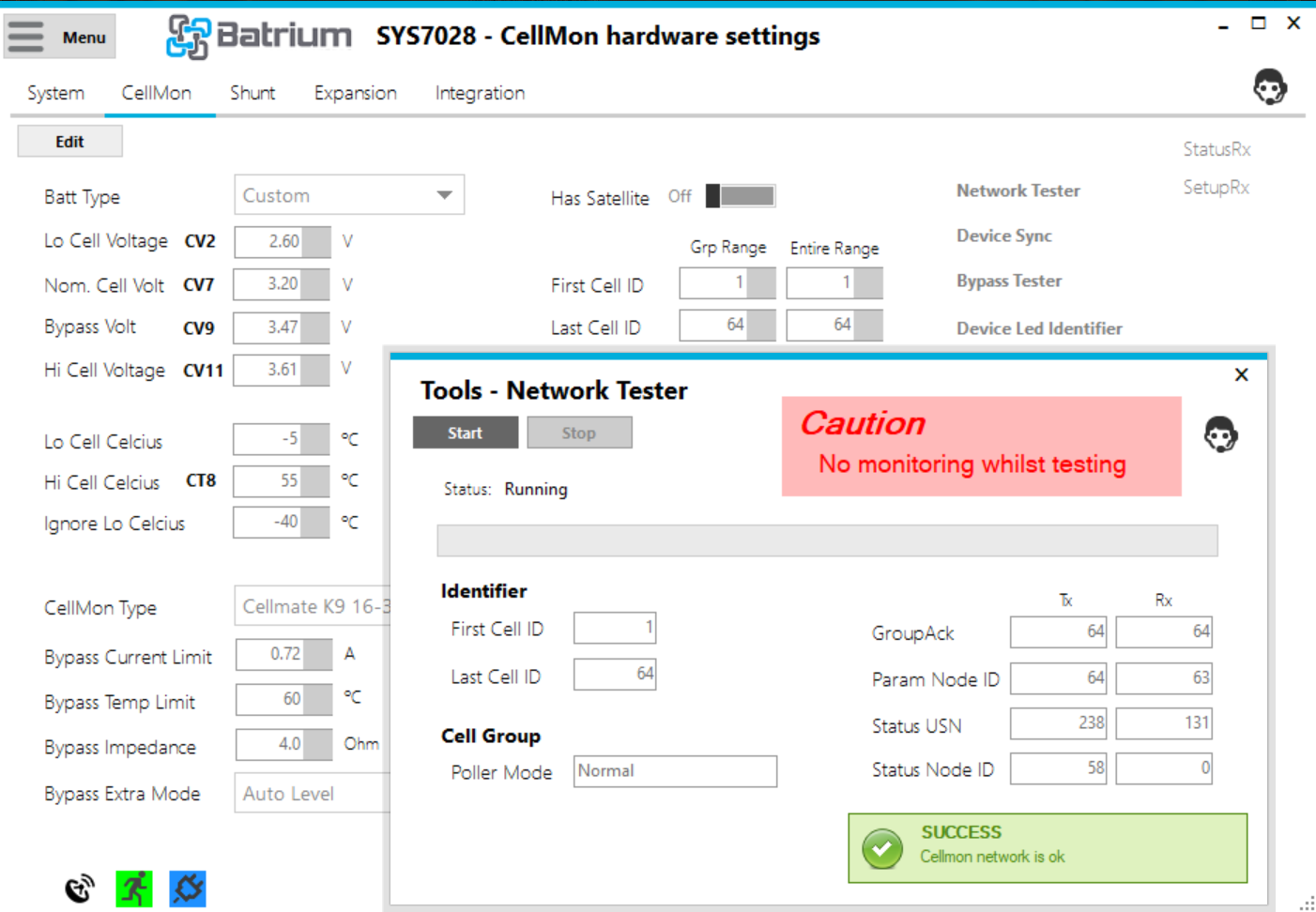Click the Start button in Network Tester

[x=465, y=433]
